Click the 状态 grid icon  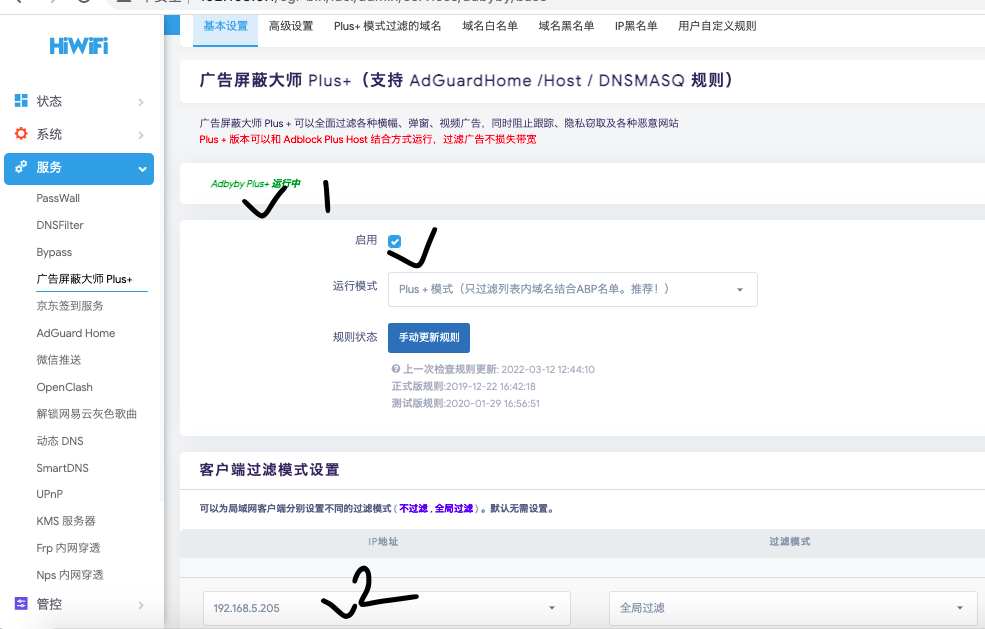[21, 101]
